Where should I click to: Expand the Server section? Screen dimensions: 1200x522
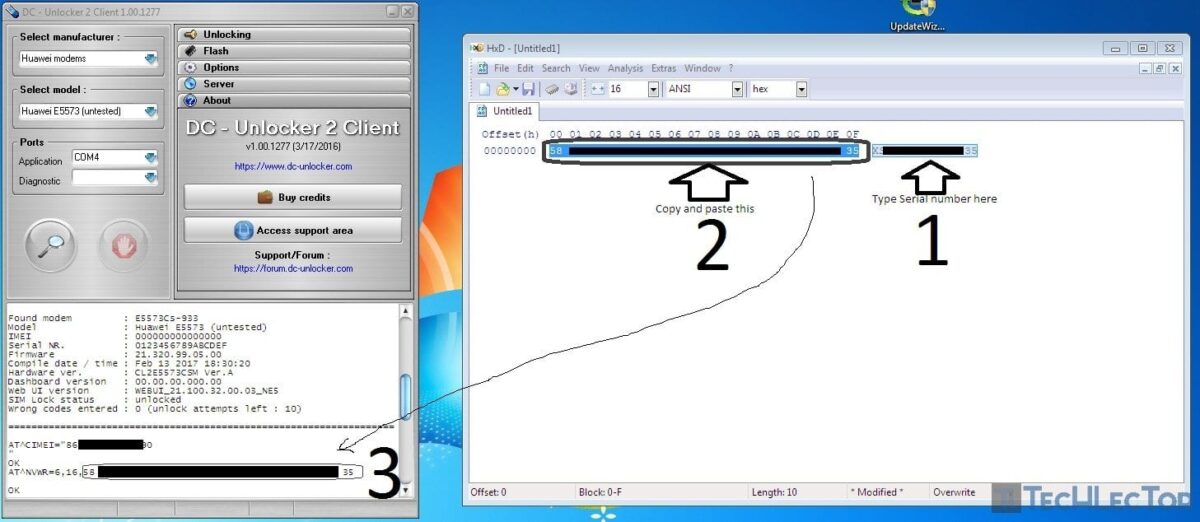coord(294,84)
